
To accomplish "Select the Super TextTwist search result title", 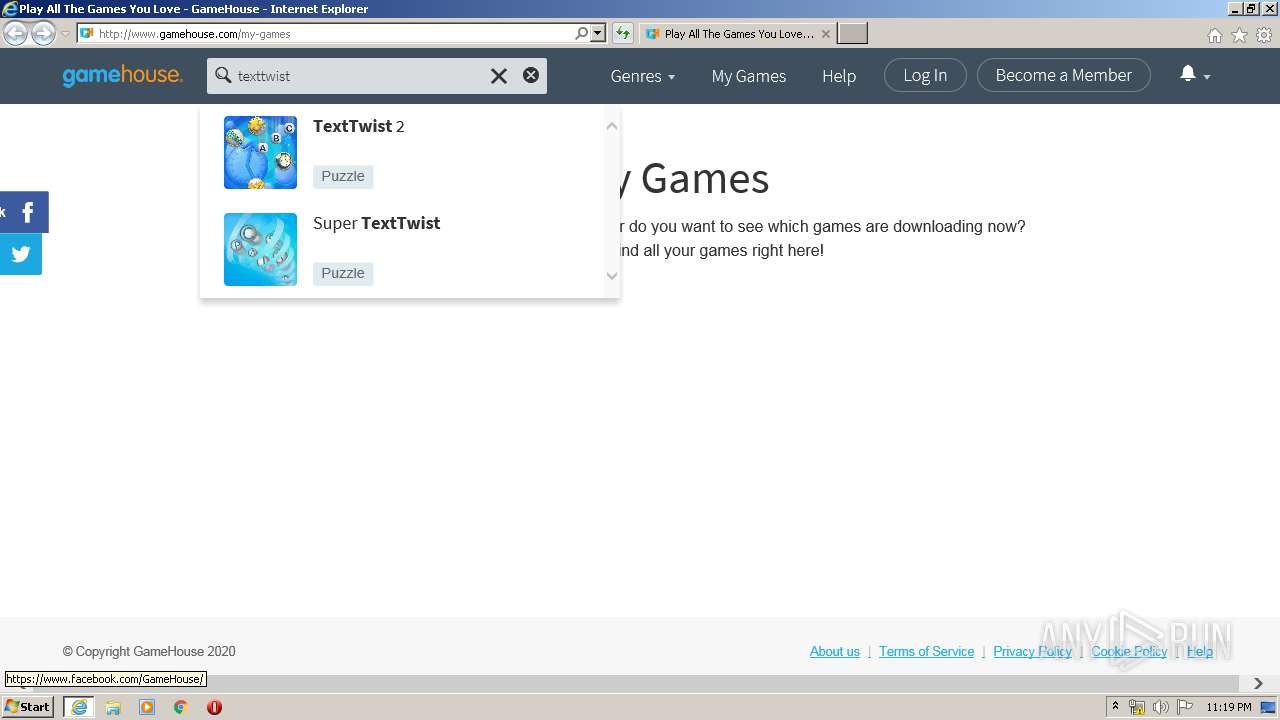I will point(377,223).
